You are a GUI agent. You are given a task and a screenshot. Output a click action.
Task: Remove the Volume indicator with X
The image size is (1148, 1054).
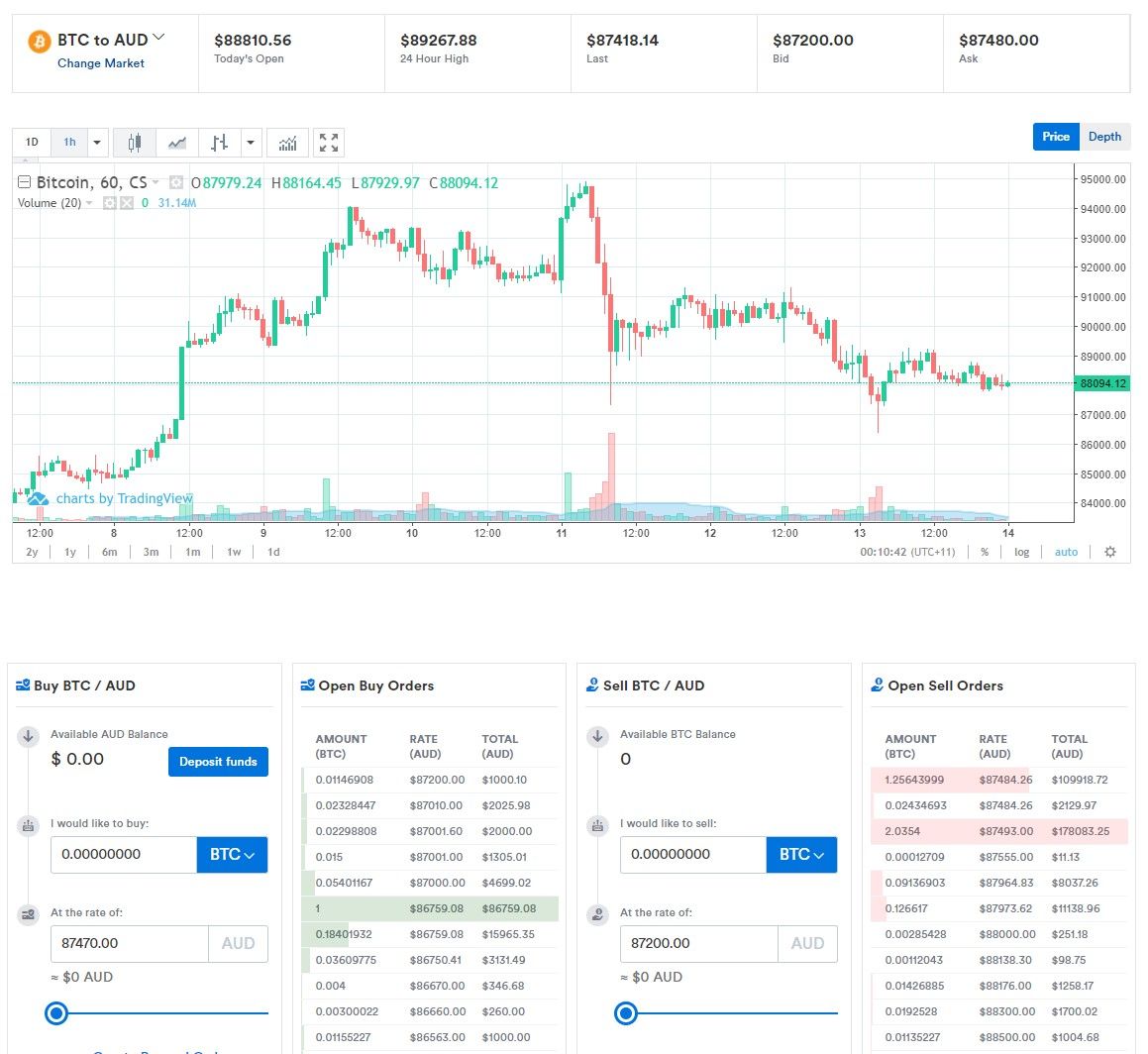127,203
